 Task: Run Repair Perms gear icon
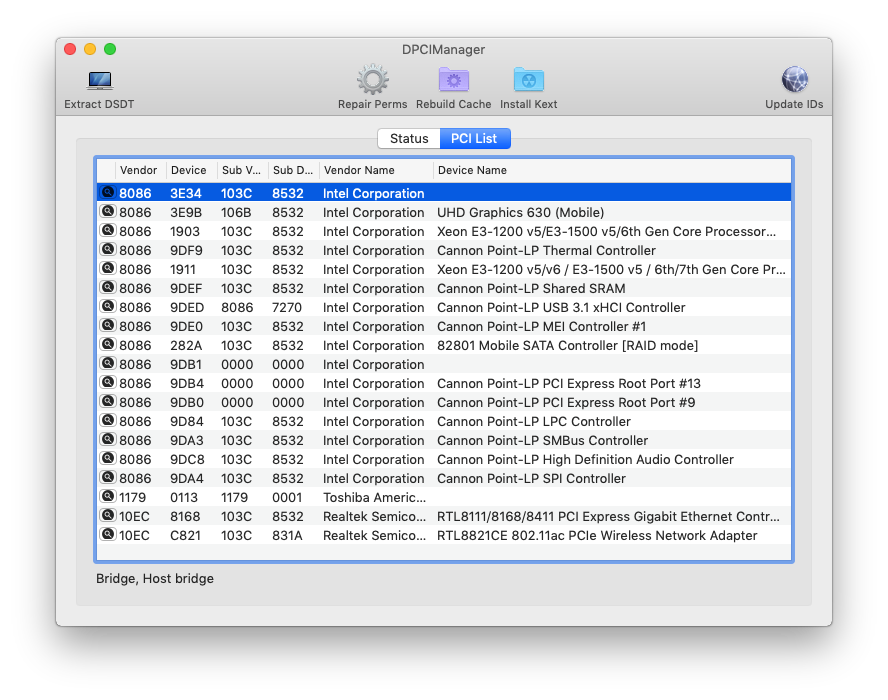click(372, 80)
